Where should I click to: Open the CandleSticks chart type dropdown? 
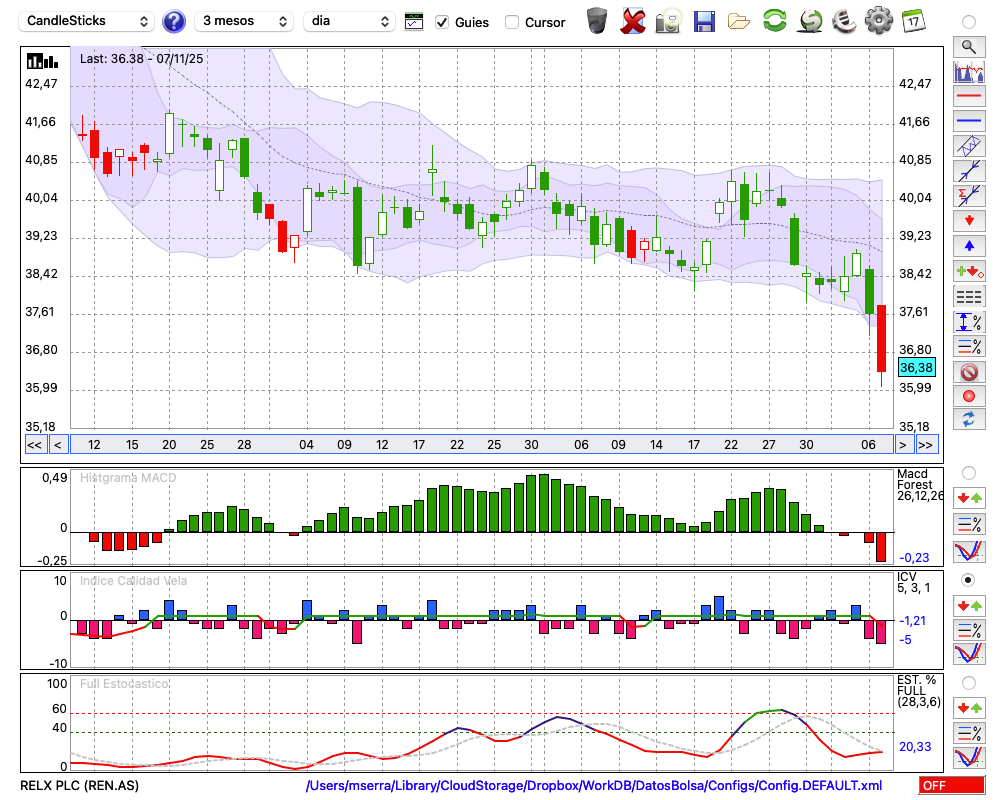[x=87, y=21]
